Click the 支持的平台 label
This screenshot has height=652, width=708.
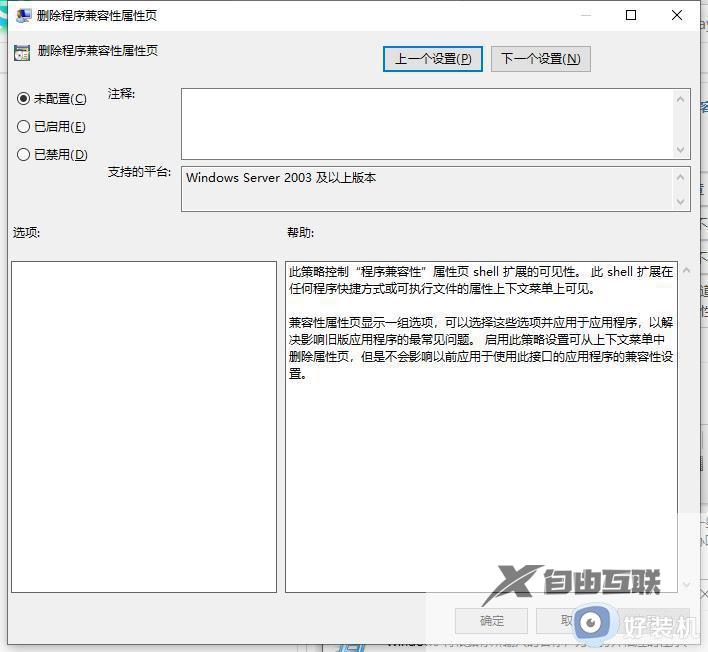139,172
